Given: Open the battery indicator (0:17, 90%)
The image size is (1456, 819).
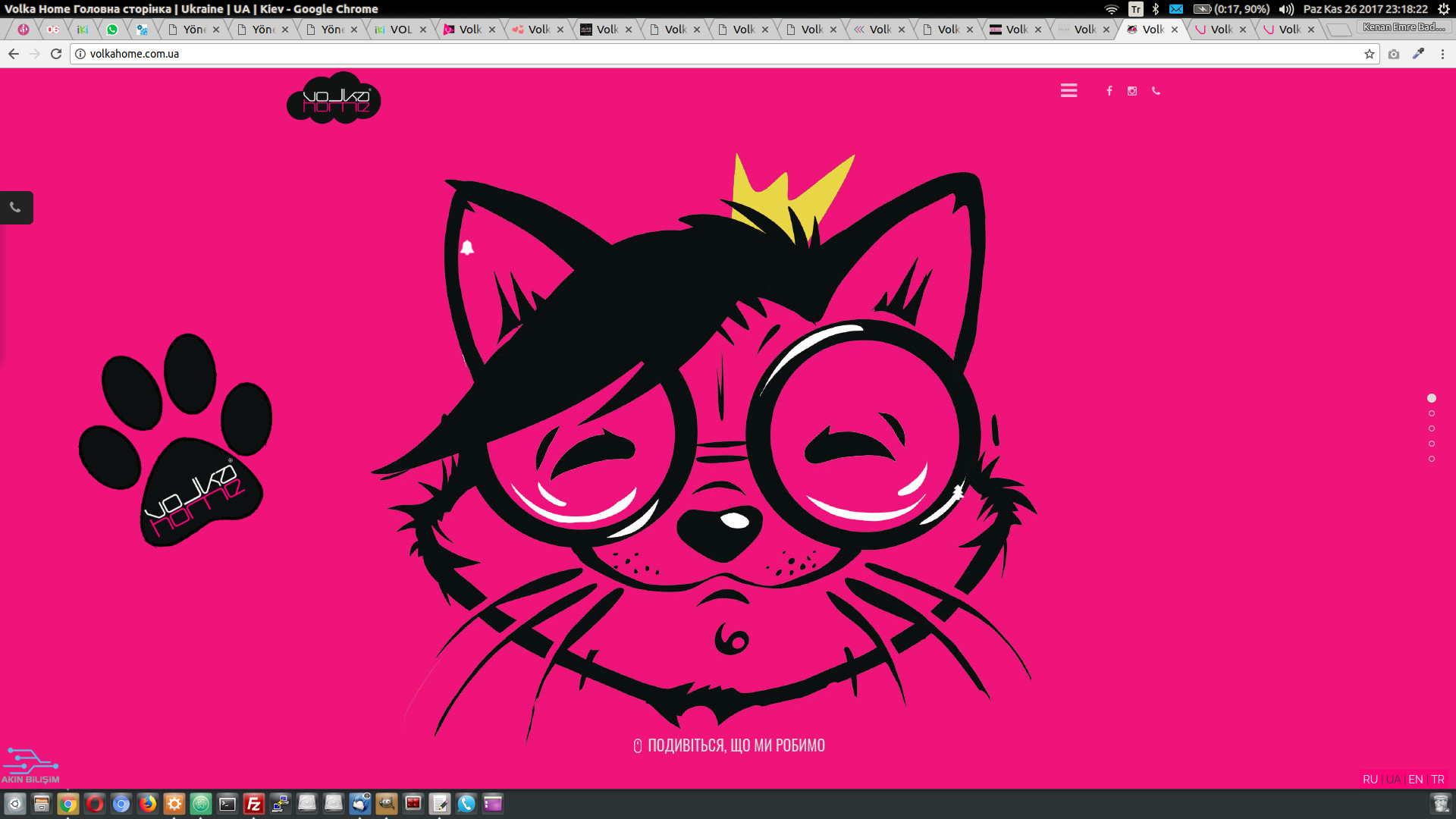Looking at the screenshot, I should pyautogui.click(x=1232, y=9).
